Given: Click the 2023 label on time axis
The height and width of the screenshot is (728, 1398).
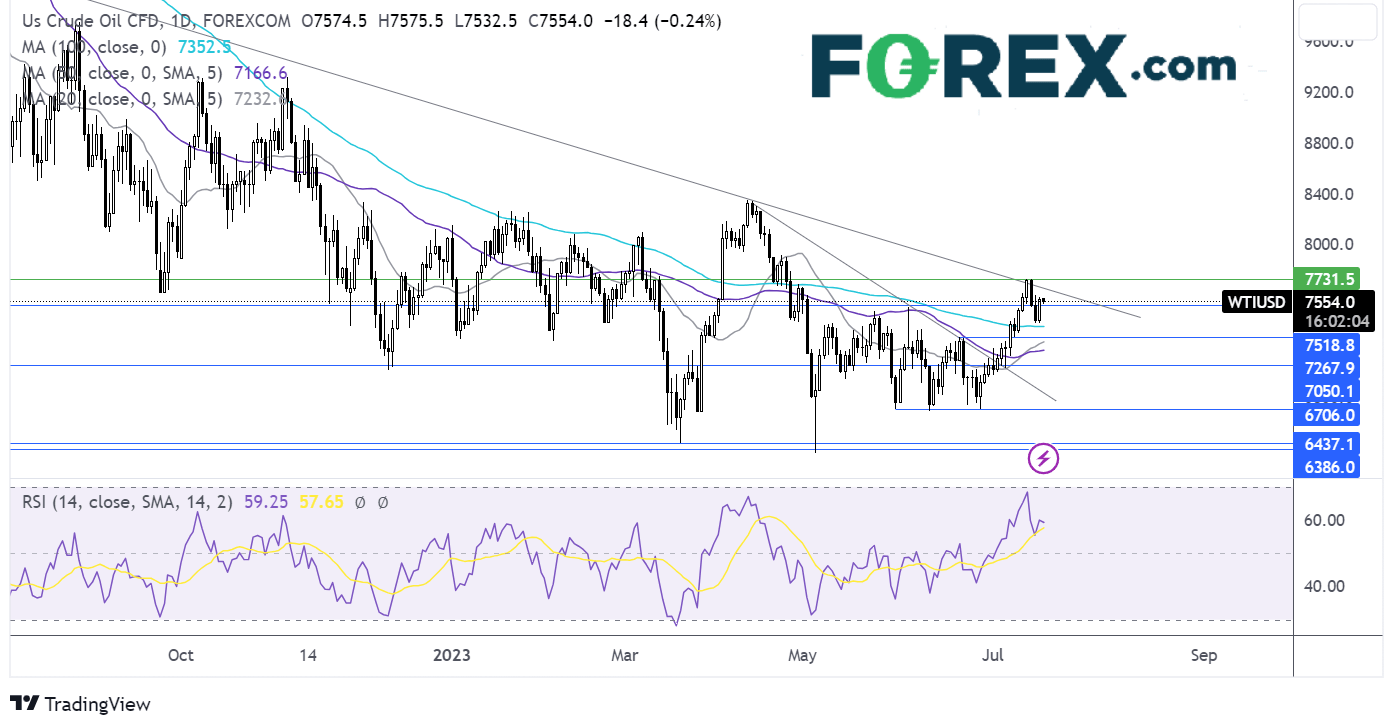Looking at the screenshot, I should click(452, 656).
